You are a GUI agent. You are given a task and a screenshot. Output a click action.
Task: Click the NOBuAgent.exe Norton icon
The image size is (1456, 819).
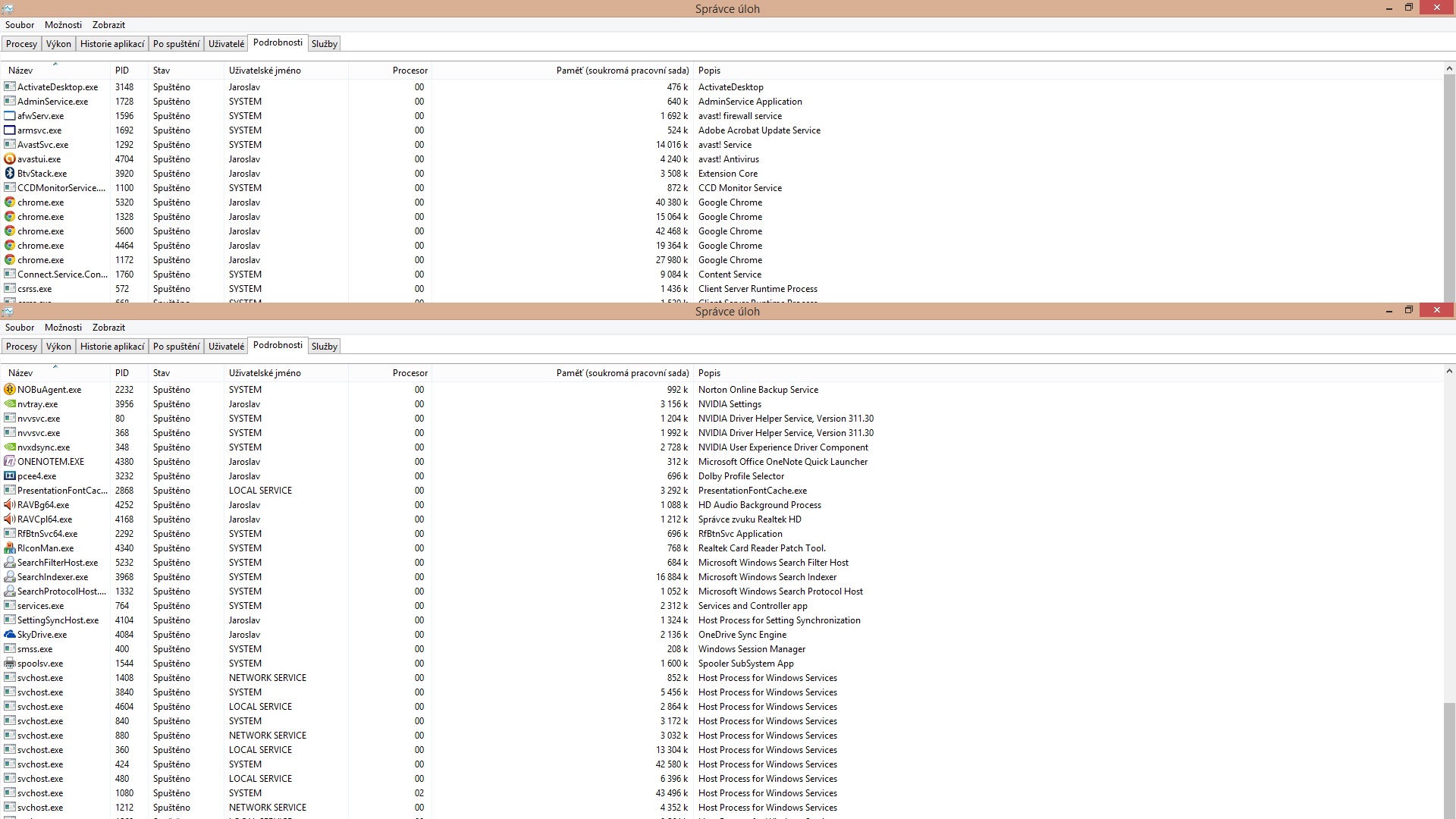(10, 390)
